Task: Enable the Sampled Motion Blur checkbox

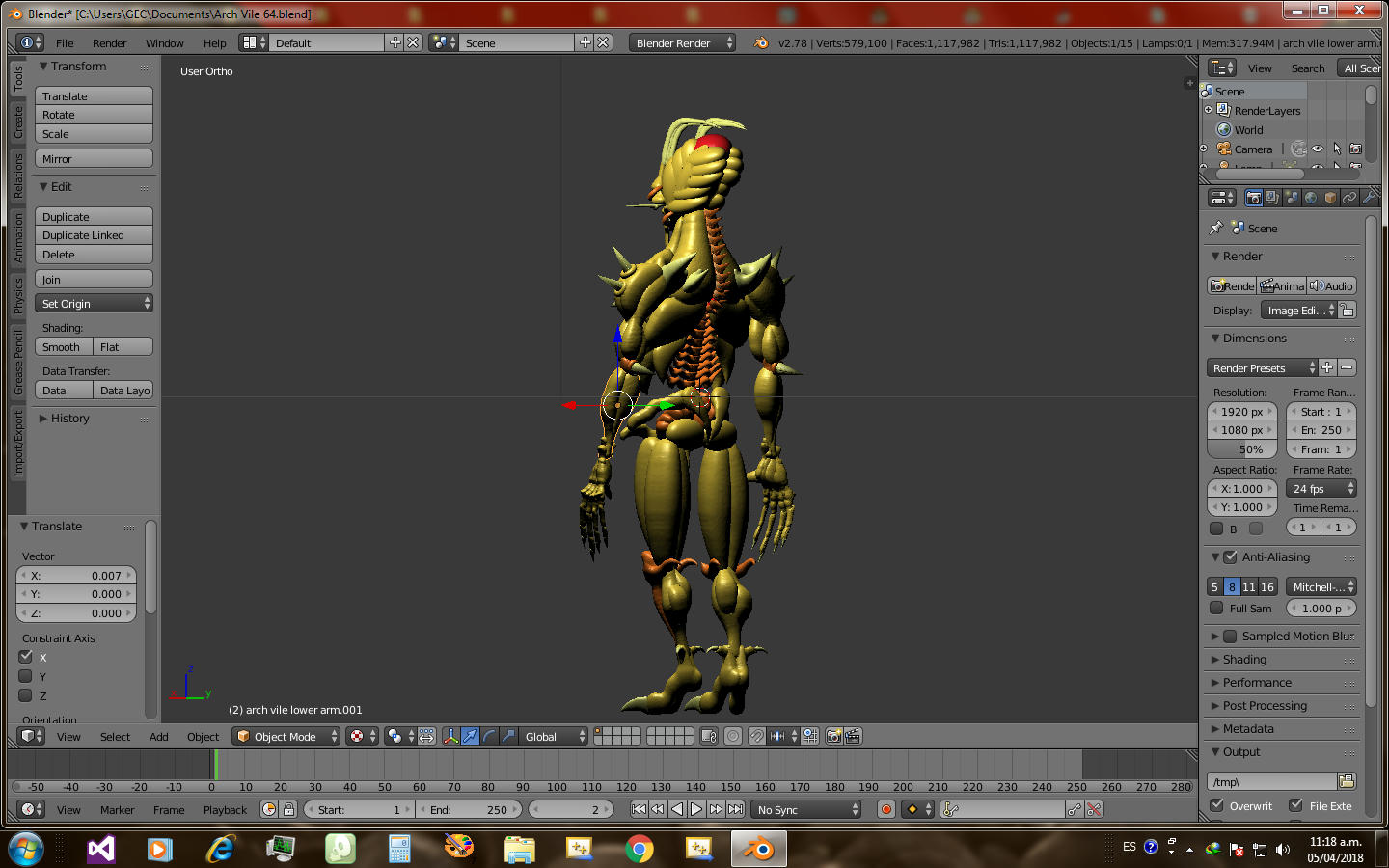Action: point(1230,636)
